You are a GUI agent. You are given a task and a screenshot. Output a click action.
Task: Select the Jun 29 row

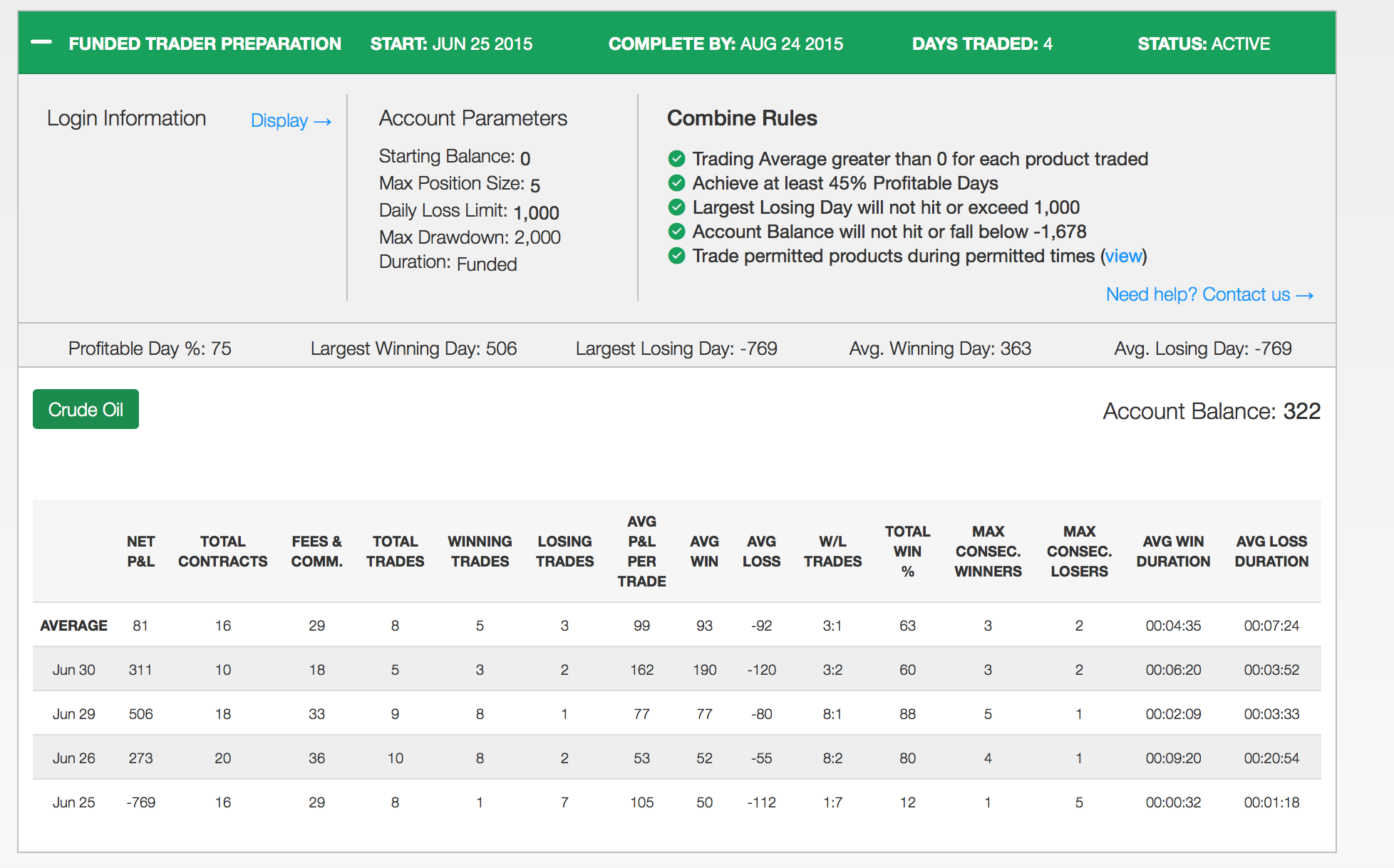pyautogui.click(x=676, y=713)
